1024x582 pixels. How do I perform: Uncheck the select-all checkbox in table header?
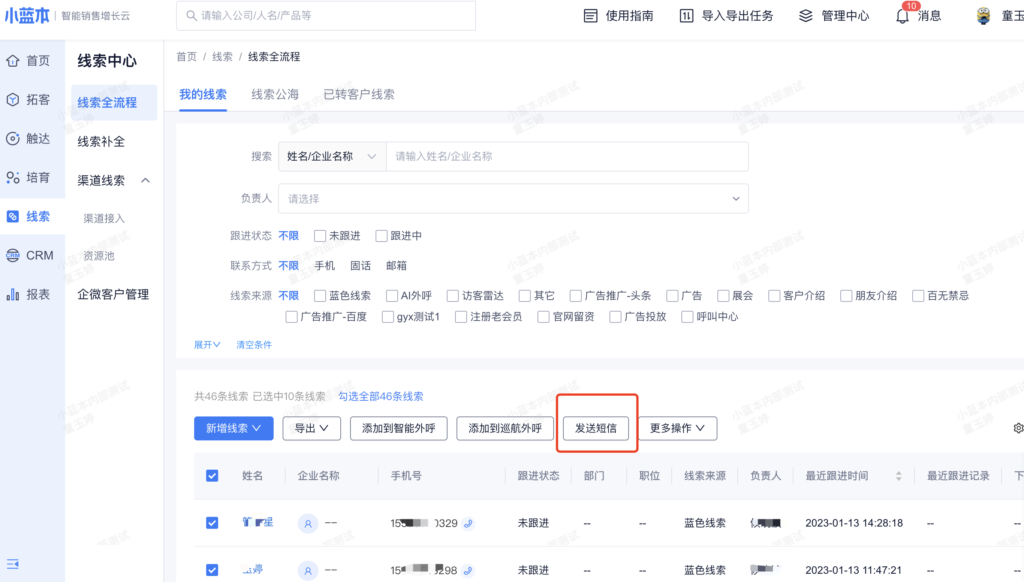[x=212, y=476]
